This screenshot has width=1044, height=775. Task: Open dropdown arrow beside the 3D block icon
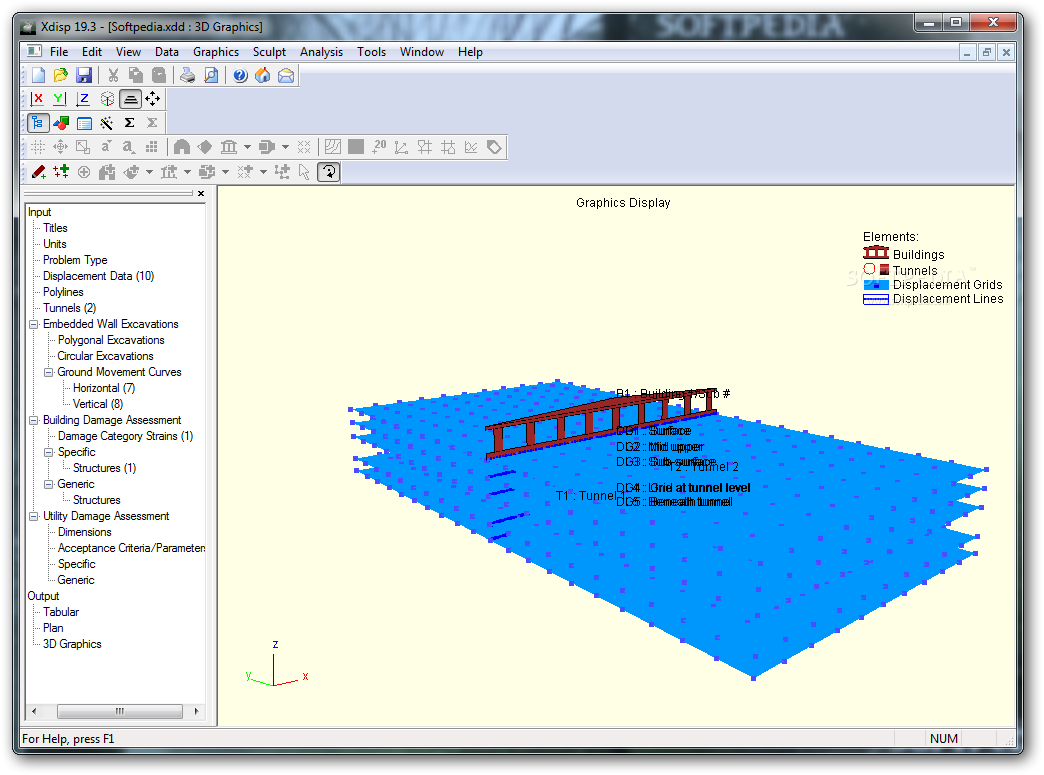click(x=285, y=147)
